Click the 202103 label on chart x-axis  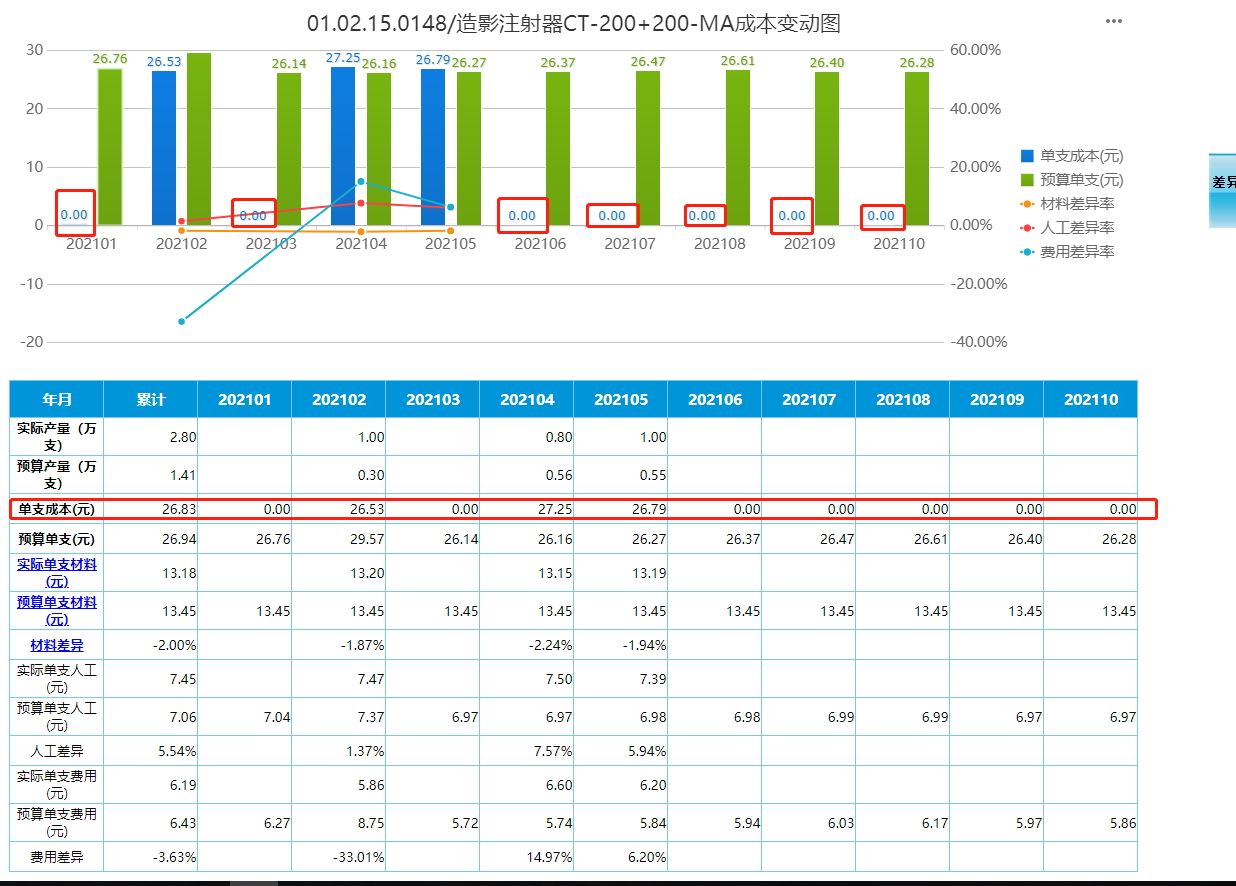click(271, 243)
